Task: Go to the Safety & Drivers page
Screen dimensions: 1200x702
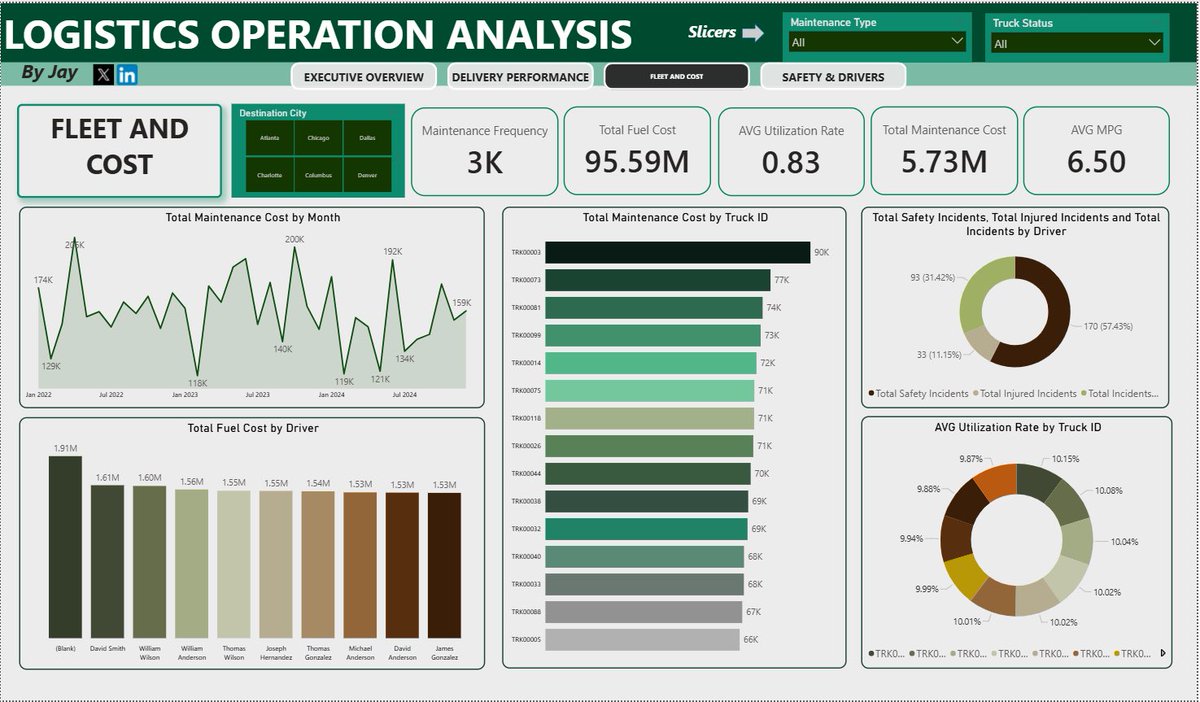Action: [833, 77]
